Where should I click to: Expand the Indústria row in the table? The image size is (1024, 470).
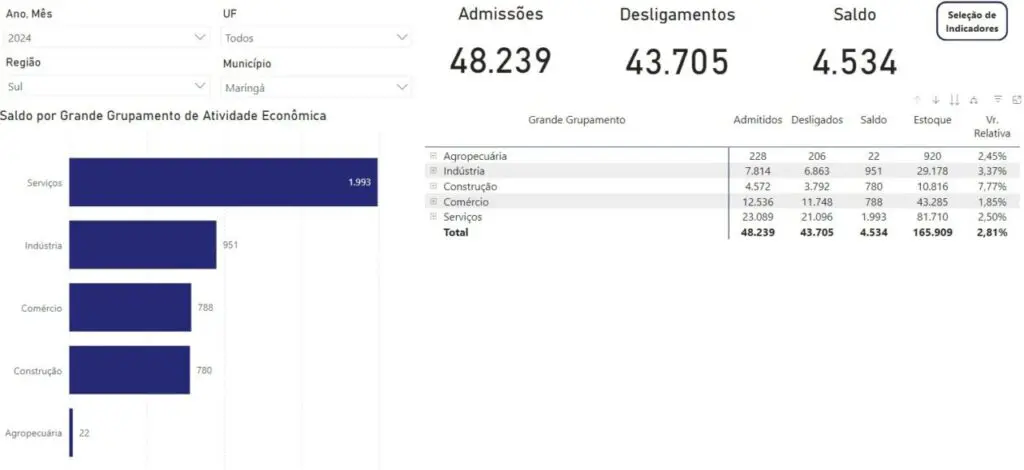pos(433,171)
